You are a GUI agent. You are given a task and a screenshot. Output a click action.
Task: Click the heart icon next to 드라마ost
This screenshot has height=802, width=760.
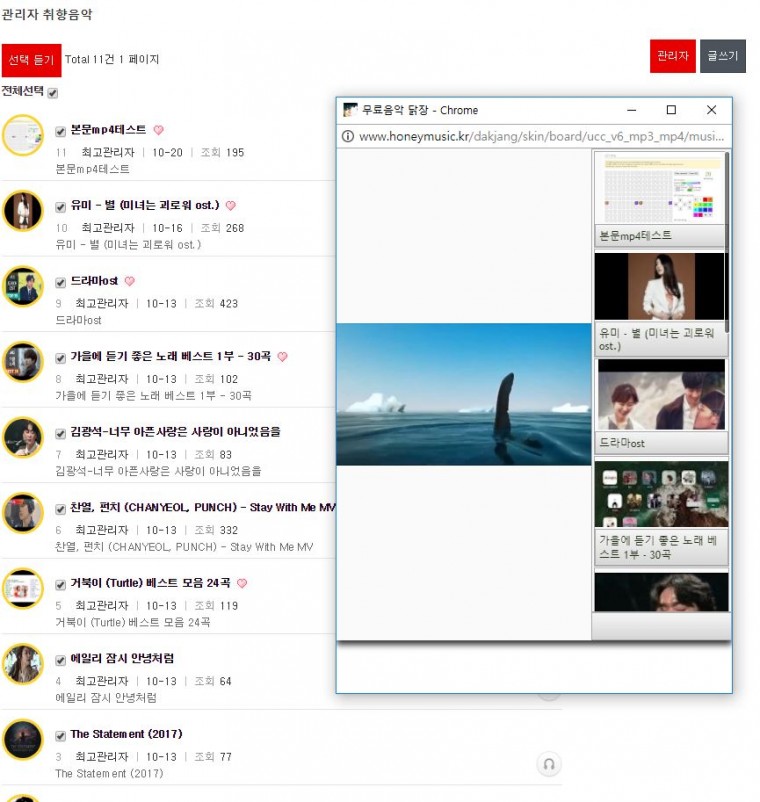pos(129,282)
